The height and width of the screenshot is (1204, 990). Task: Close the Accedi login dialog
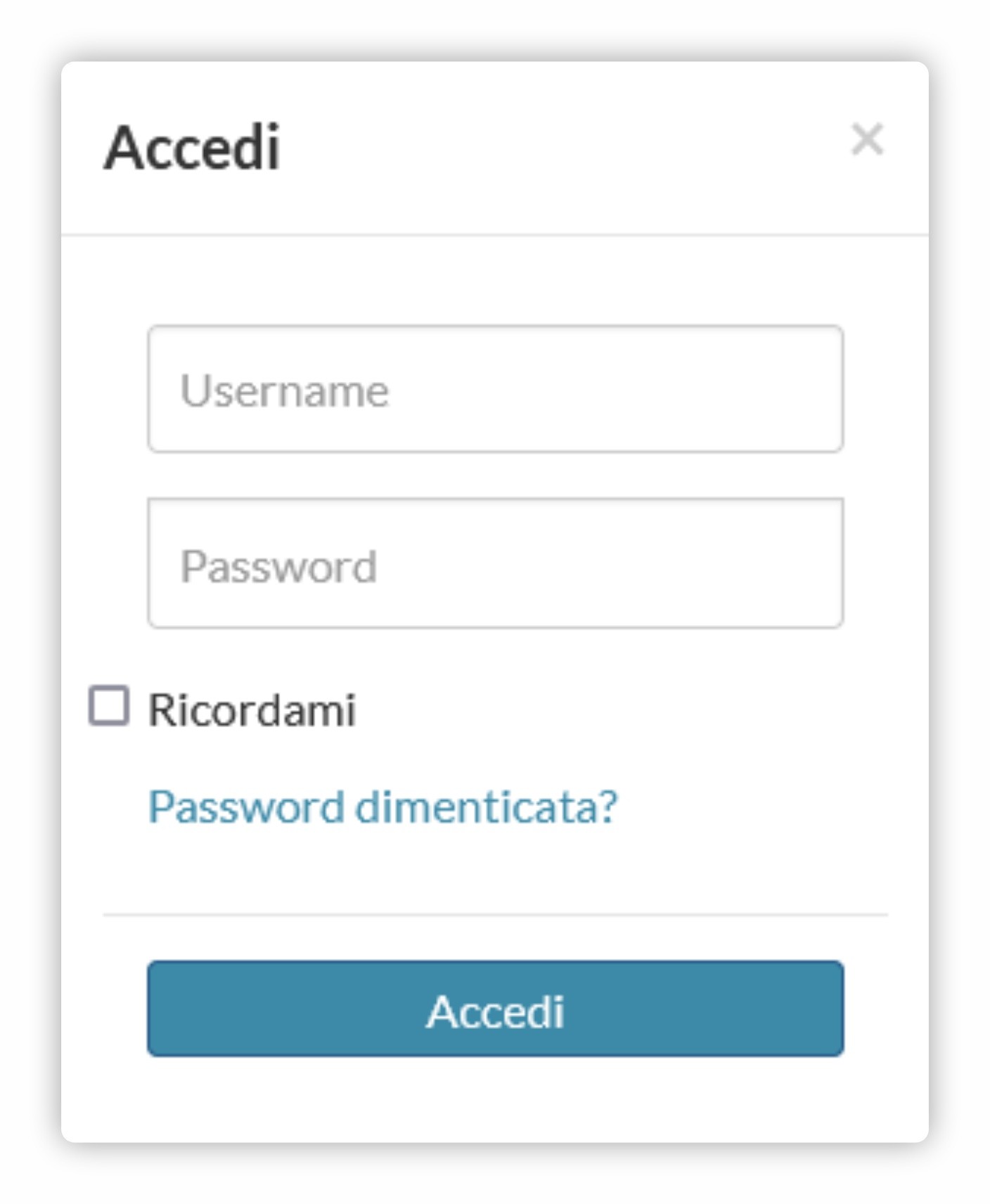[867, 139]
